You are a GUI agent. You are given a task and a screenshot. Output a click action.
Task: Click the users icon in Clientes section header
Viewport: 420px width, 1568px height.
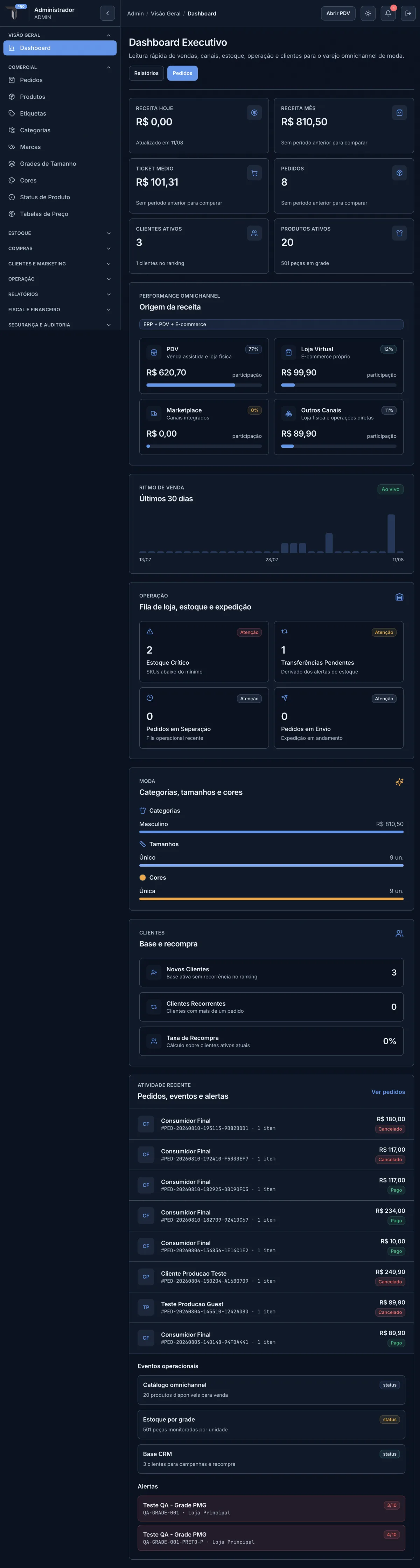399,934
